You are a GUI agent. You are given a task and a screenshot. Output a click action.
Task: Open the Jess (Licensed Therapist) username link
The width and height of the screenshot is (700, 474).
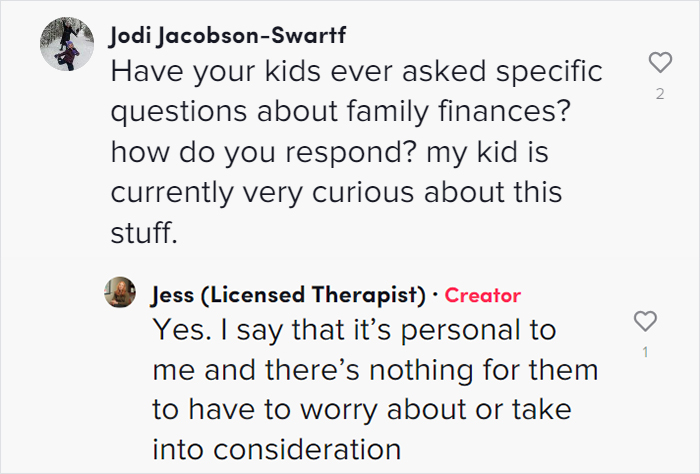tap(288, 295)
